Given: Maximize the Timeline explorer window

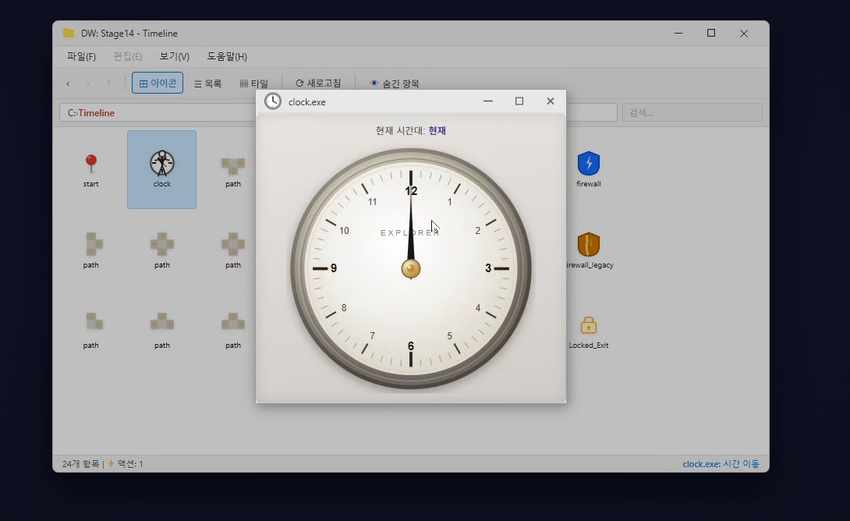Looking at the screenshot, I should pyautogui.click(x=711, y=33).
